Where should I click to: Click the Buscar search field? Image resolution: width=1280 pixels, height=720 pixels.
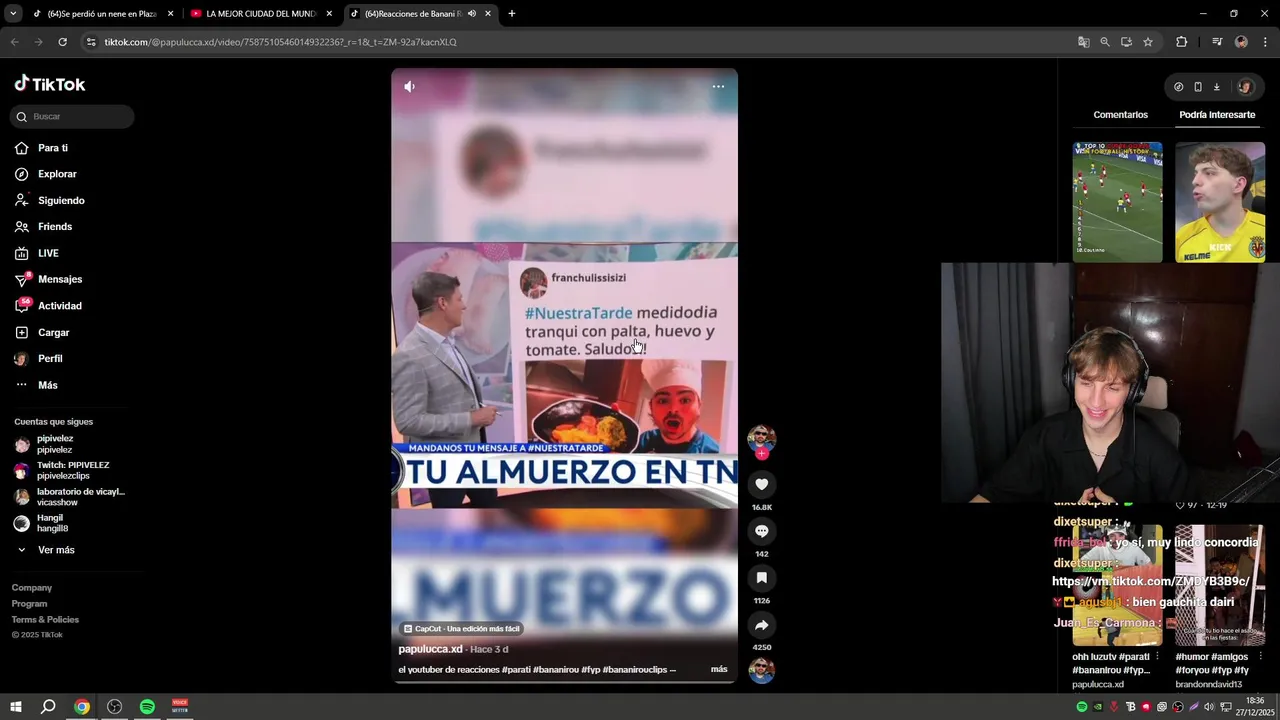click(72, 116)
